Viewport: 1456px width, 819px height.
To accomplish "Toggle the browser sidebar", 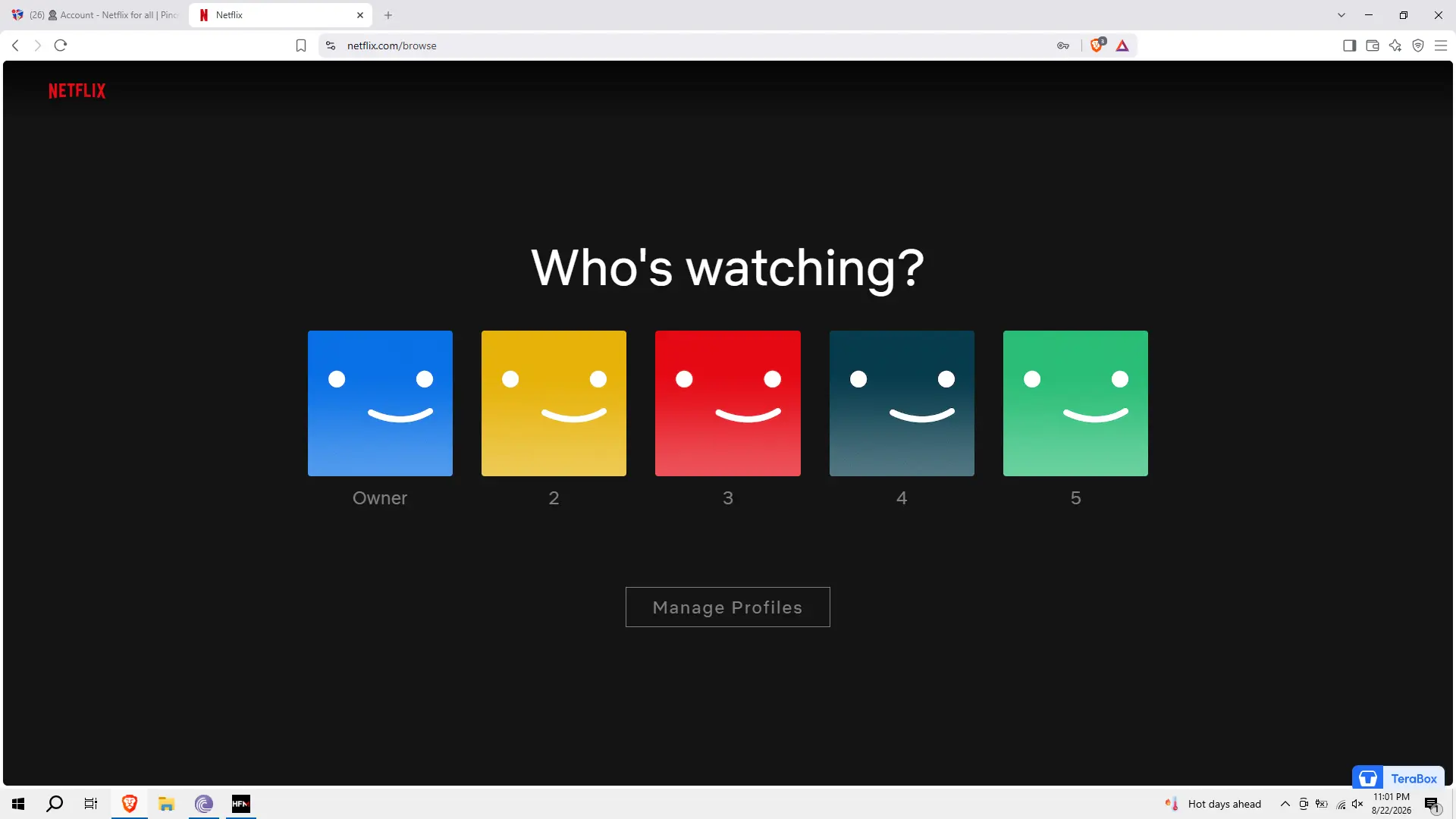I will click(x=1349, y=45).
